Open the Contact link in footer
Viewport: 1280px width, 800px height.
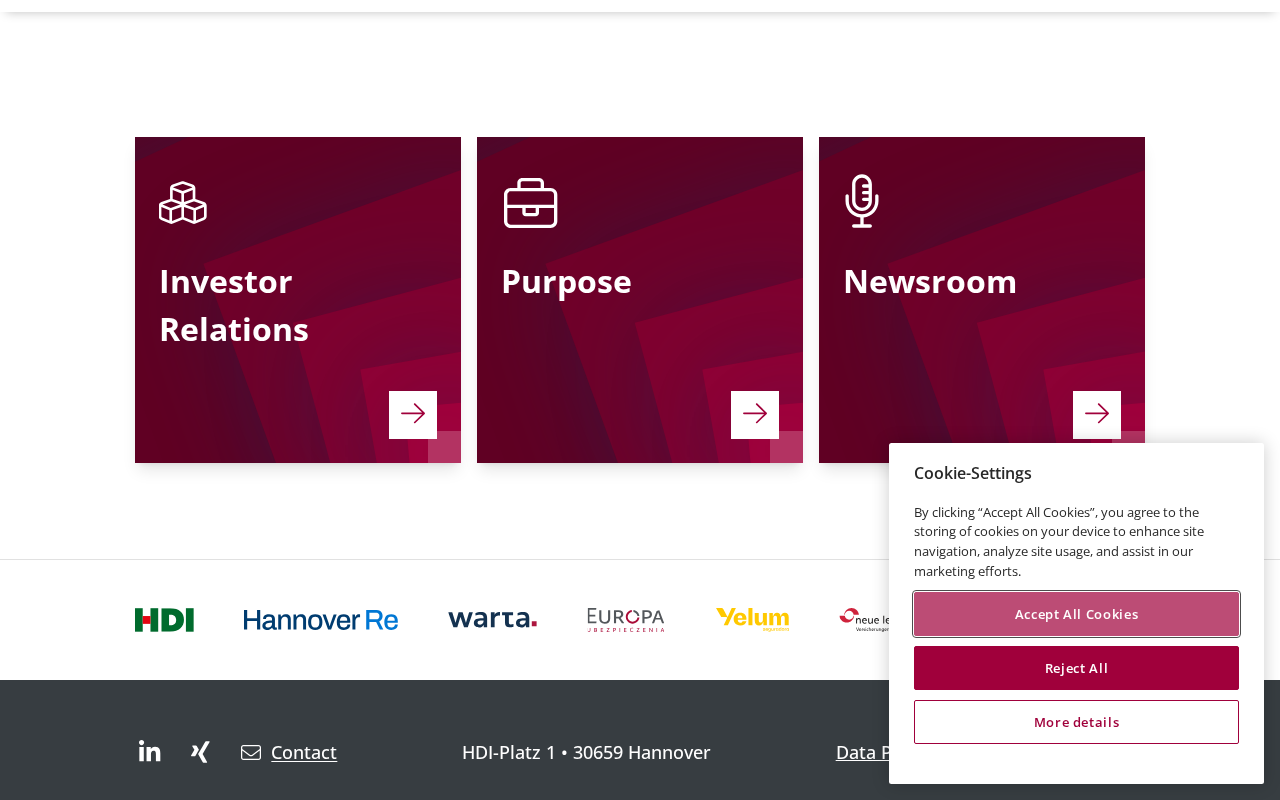(304, 752)
